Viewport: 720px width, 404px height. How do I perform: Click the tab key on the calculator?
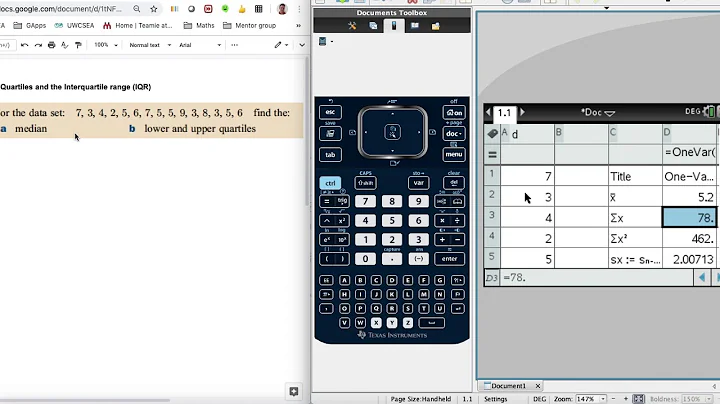[330, 155]
